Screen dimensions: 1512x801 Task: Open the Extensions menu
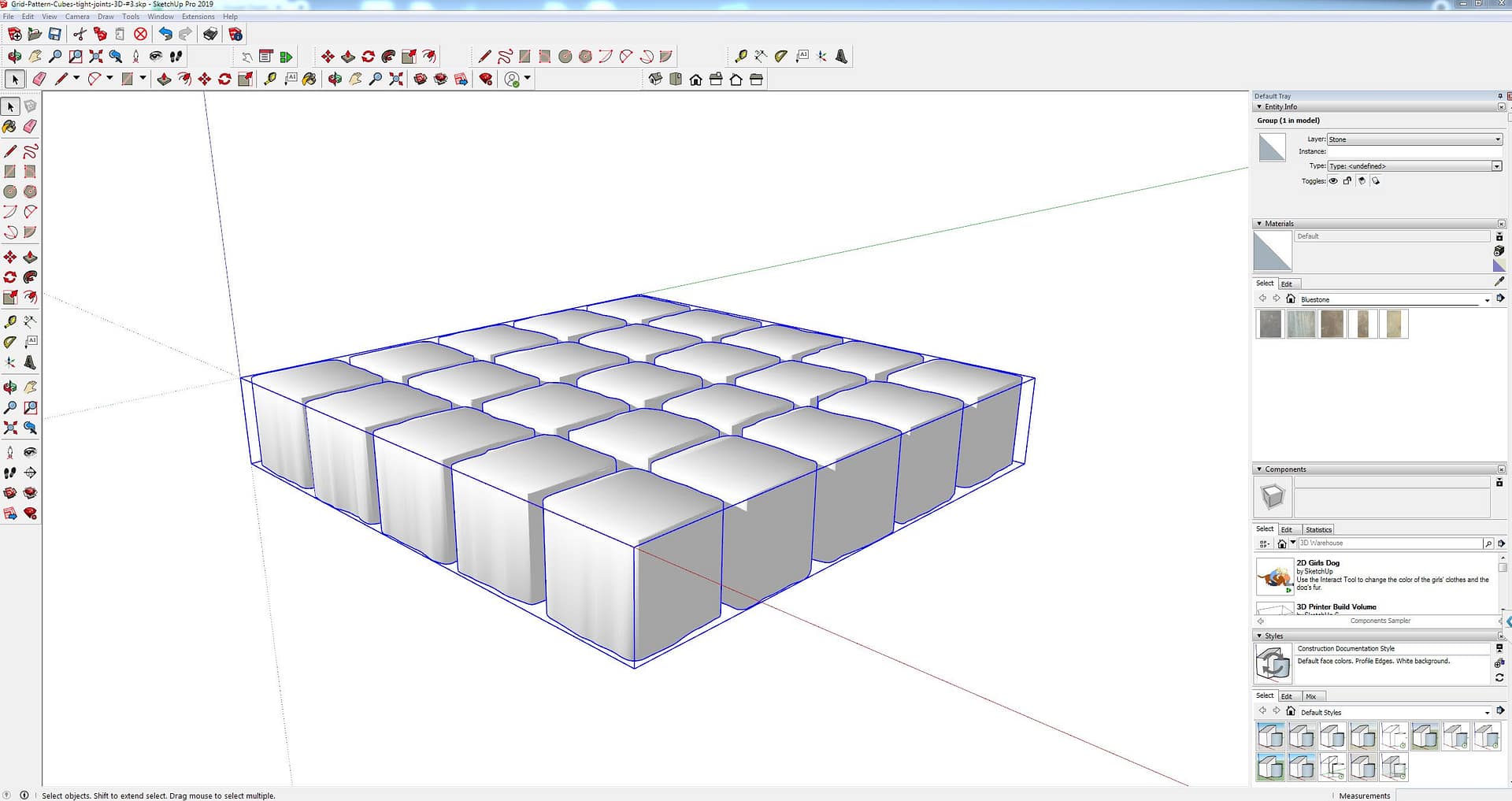[198, 17]
